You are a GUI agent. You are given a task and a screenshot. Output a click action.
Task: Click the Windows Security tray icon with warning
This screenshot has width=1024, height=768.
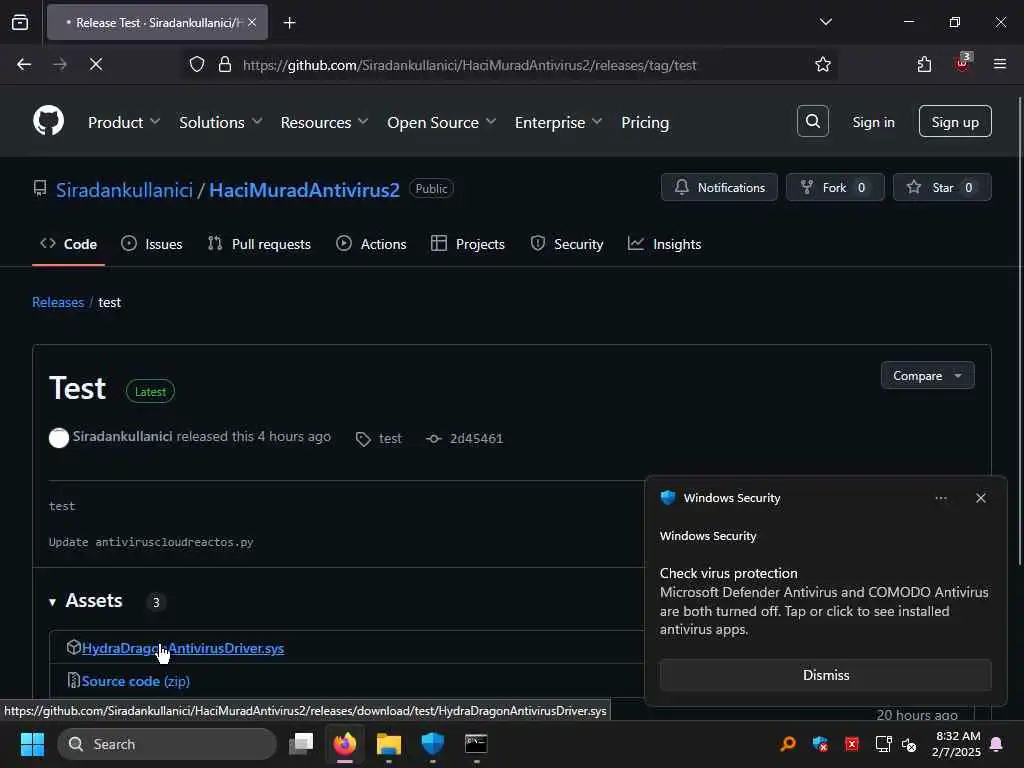tap(820, 744)
